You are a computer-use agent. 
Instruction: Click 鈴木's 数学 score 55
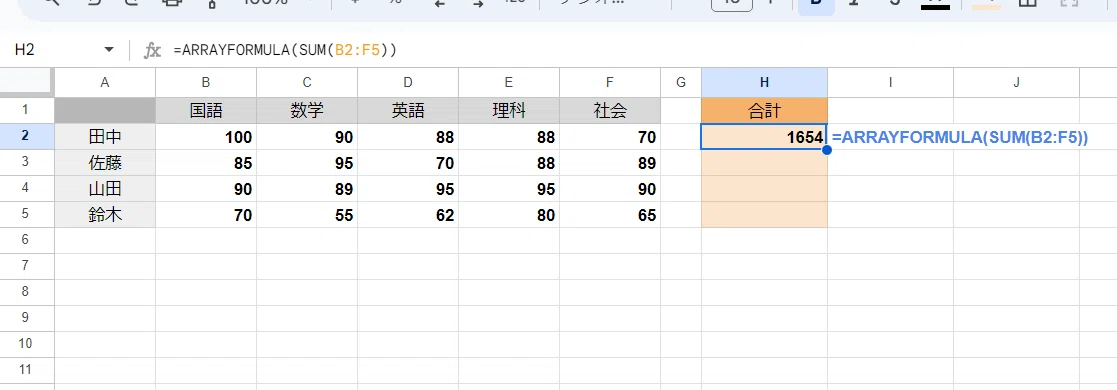(307, 215)
